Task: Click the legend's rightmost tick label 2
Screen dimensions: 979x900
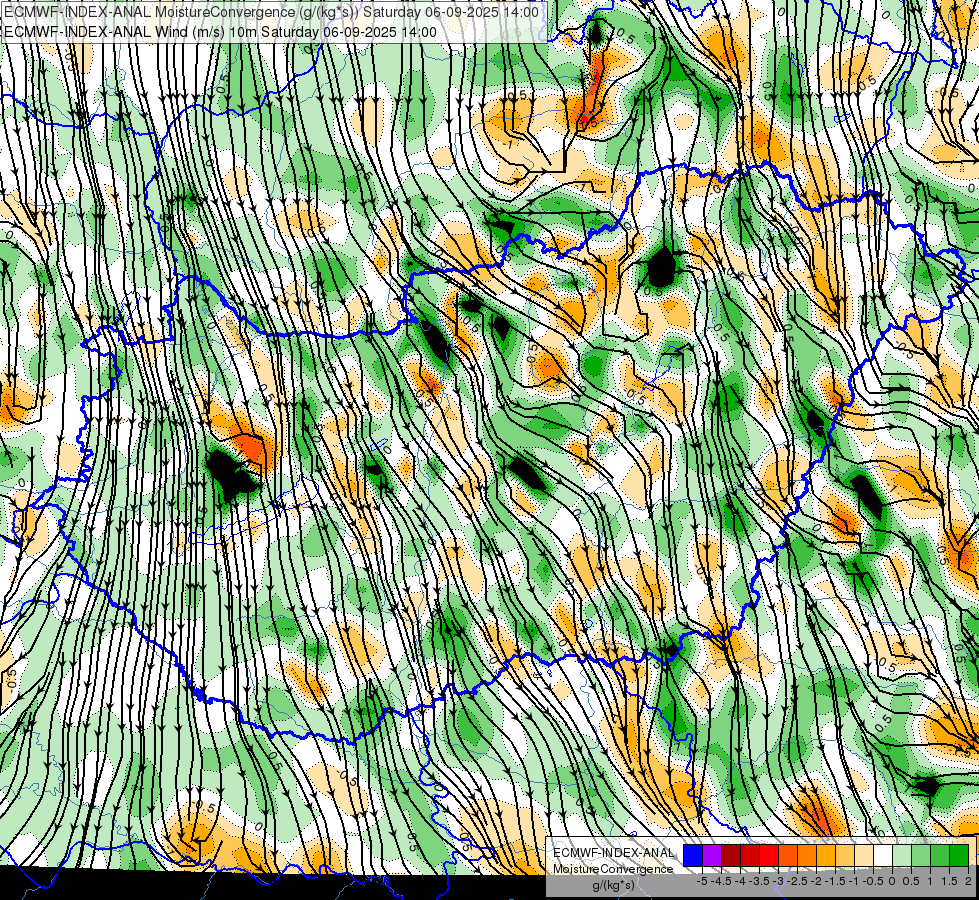Action: pyautogui.click(x=968, y=881)
